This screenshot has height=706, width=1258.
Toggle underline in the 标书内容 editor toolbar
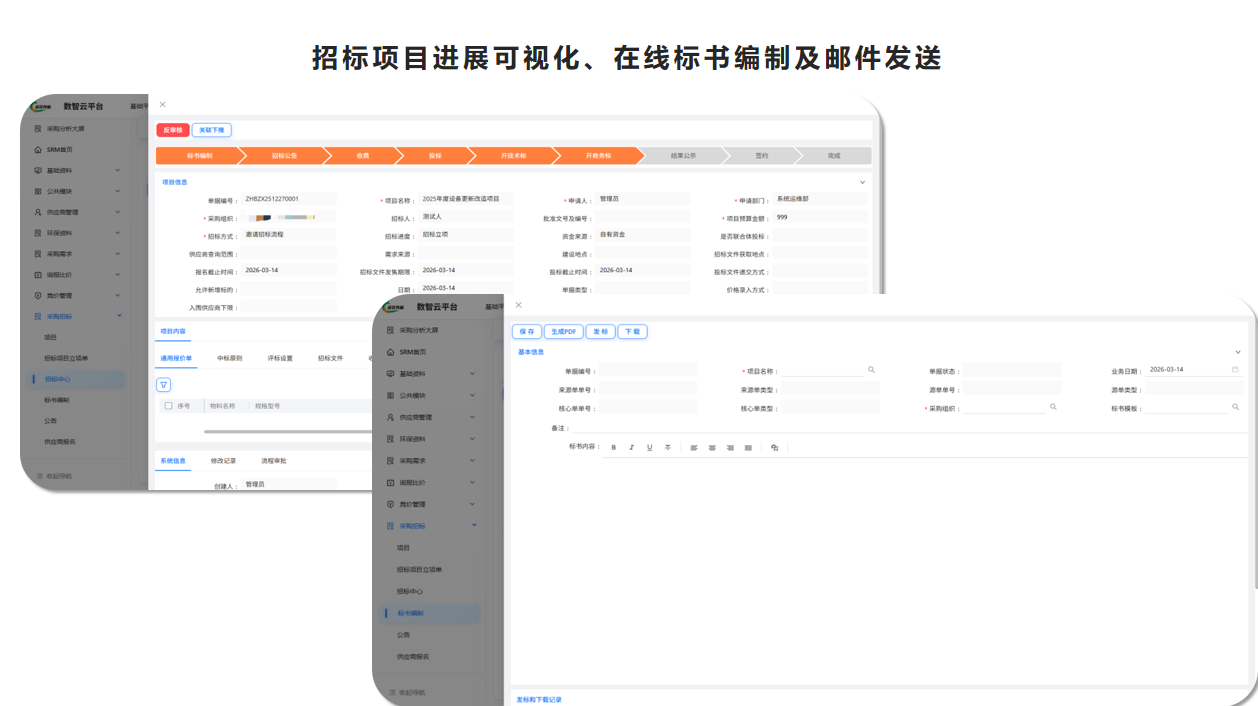(x=649, y=448)
